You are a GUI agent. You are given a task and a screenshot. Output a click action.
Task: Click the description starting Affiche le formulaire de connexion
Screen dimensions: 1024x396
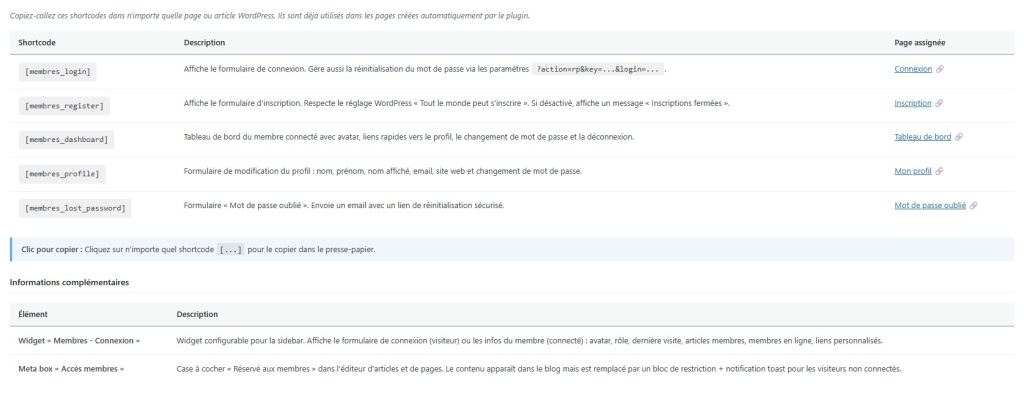[x=424, y=69]
